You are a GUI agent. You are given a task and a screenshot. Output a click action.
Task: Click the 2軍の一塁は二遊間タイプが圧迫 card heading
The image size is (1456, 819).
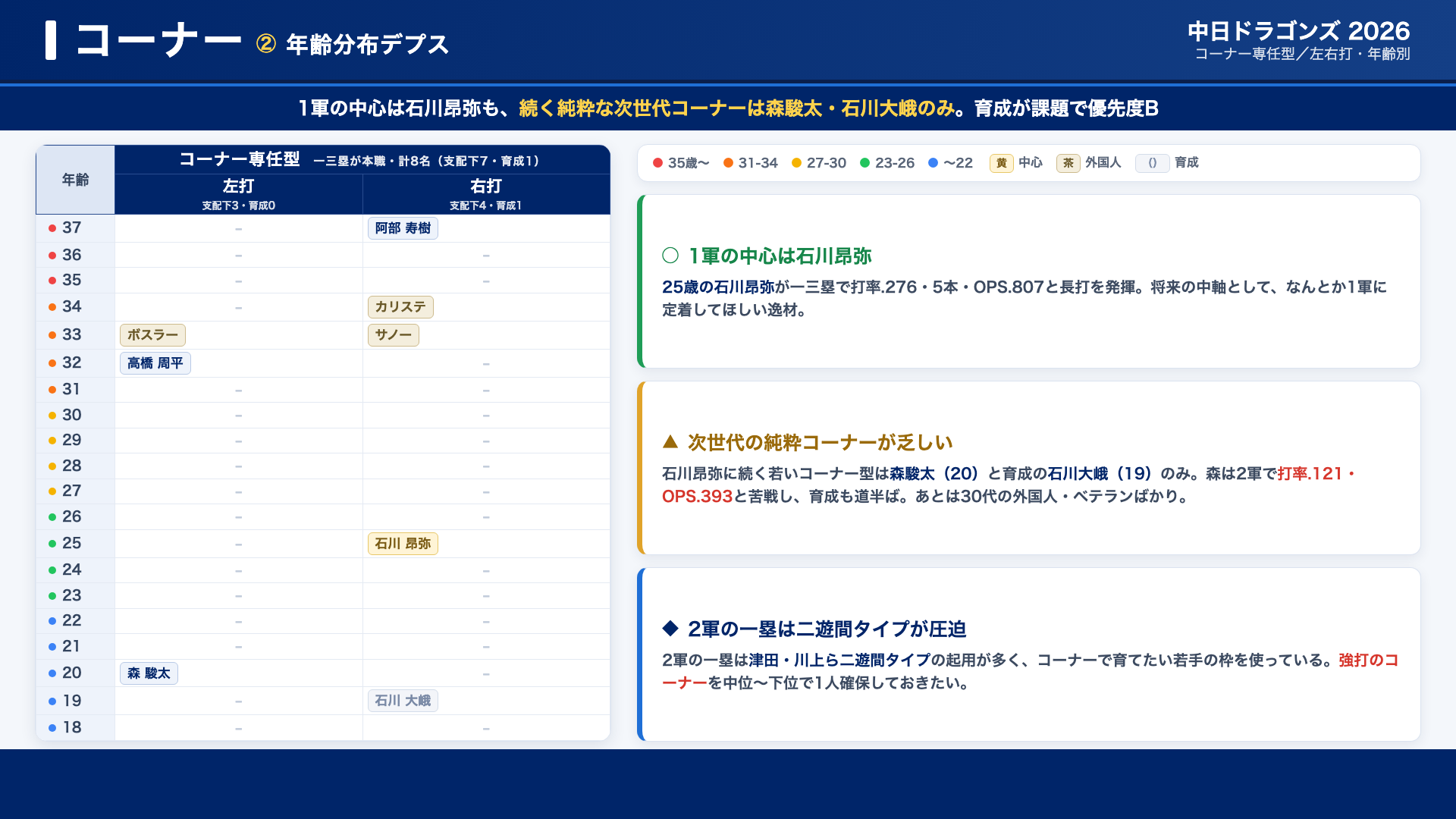click(x=827, y=629)
